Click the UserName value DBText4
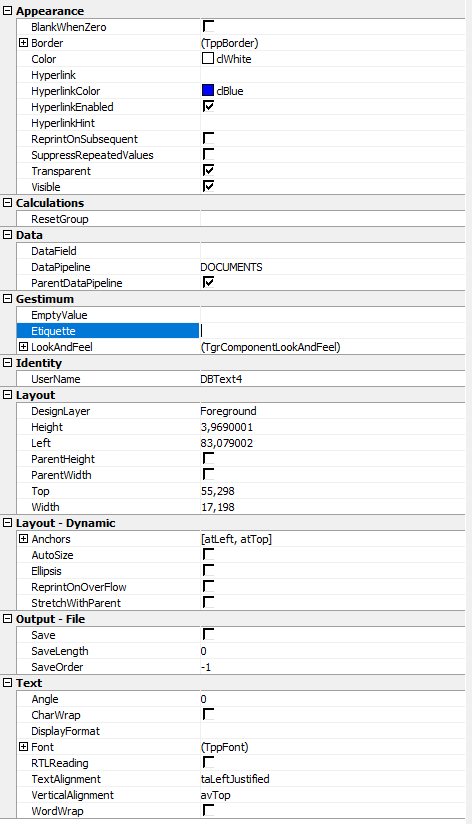Screen dimensions: 472x824 [221, 379]
